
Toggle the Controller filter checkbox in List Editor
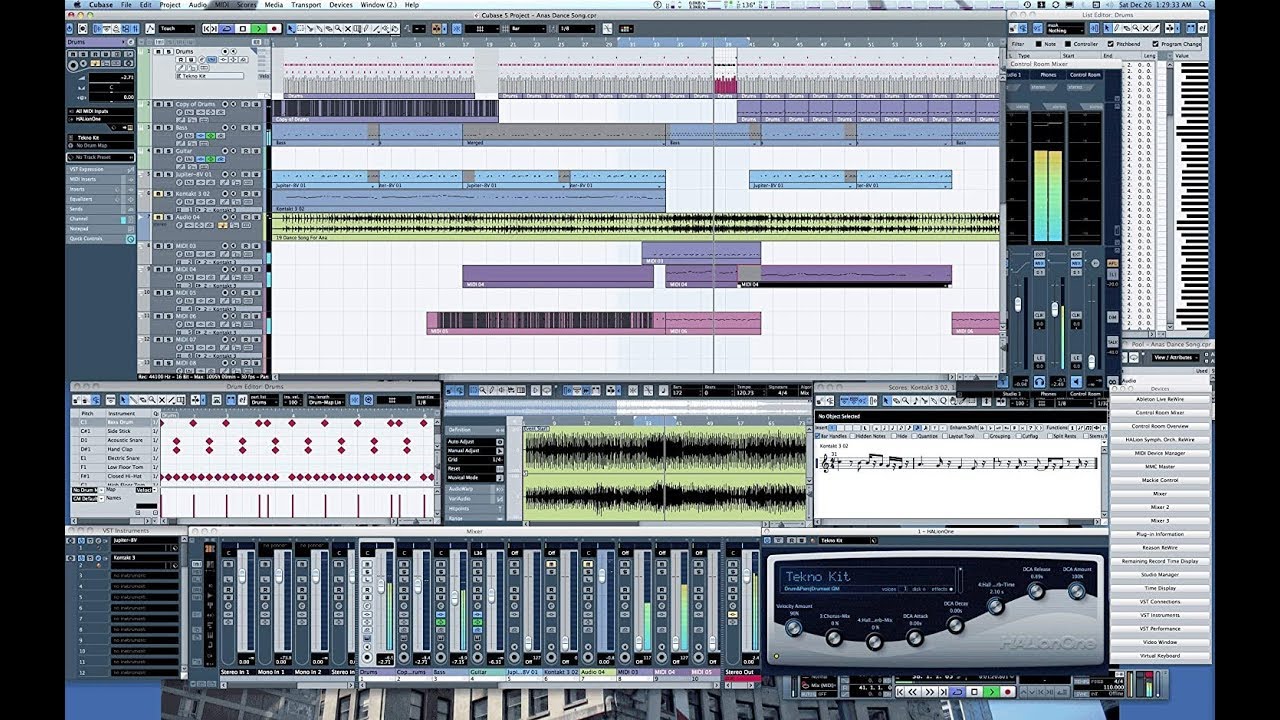pos(1068,44)
